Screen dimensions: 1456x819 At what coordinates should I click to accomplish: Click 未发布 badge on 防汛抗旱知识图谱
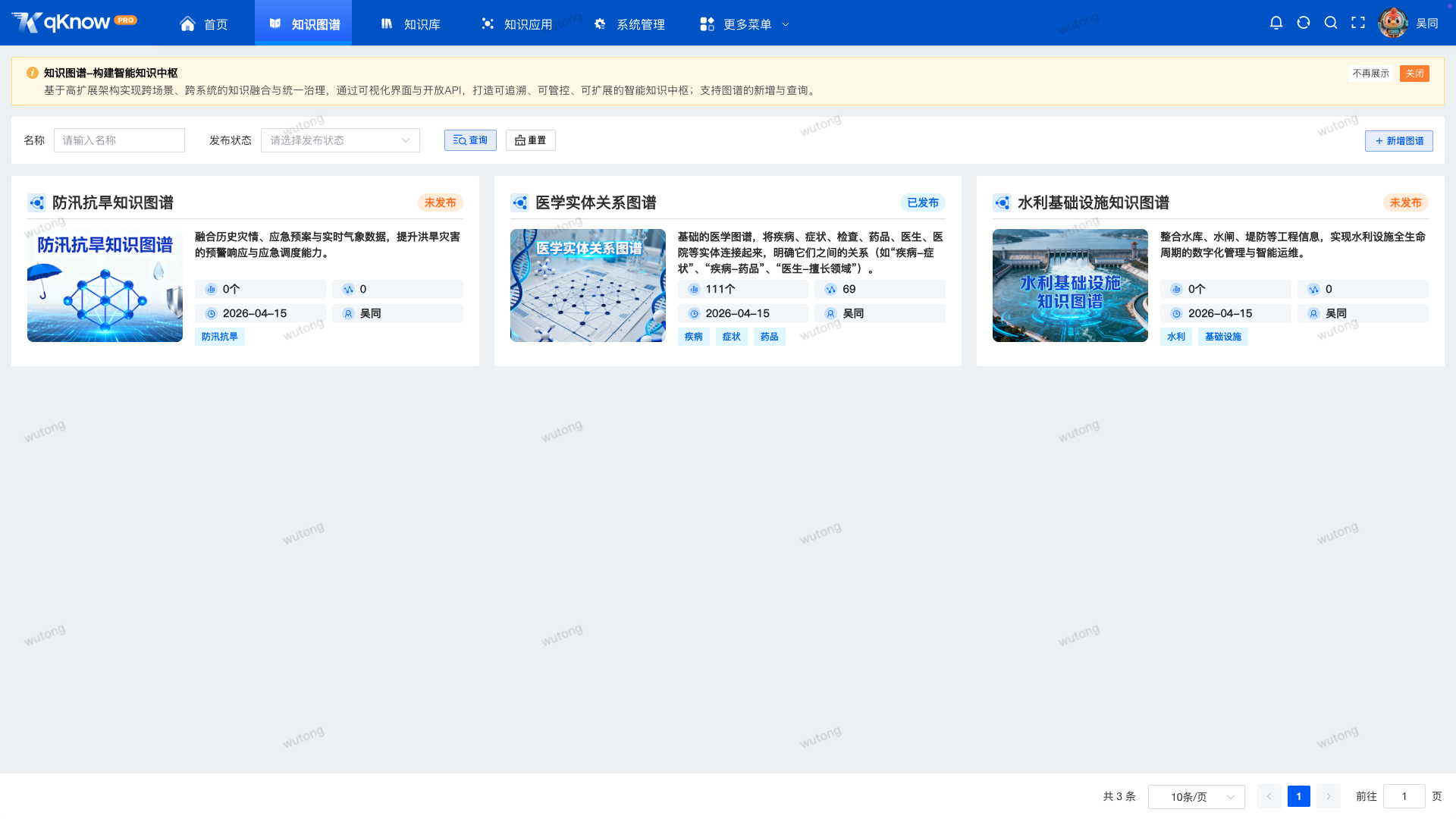441,202
